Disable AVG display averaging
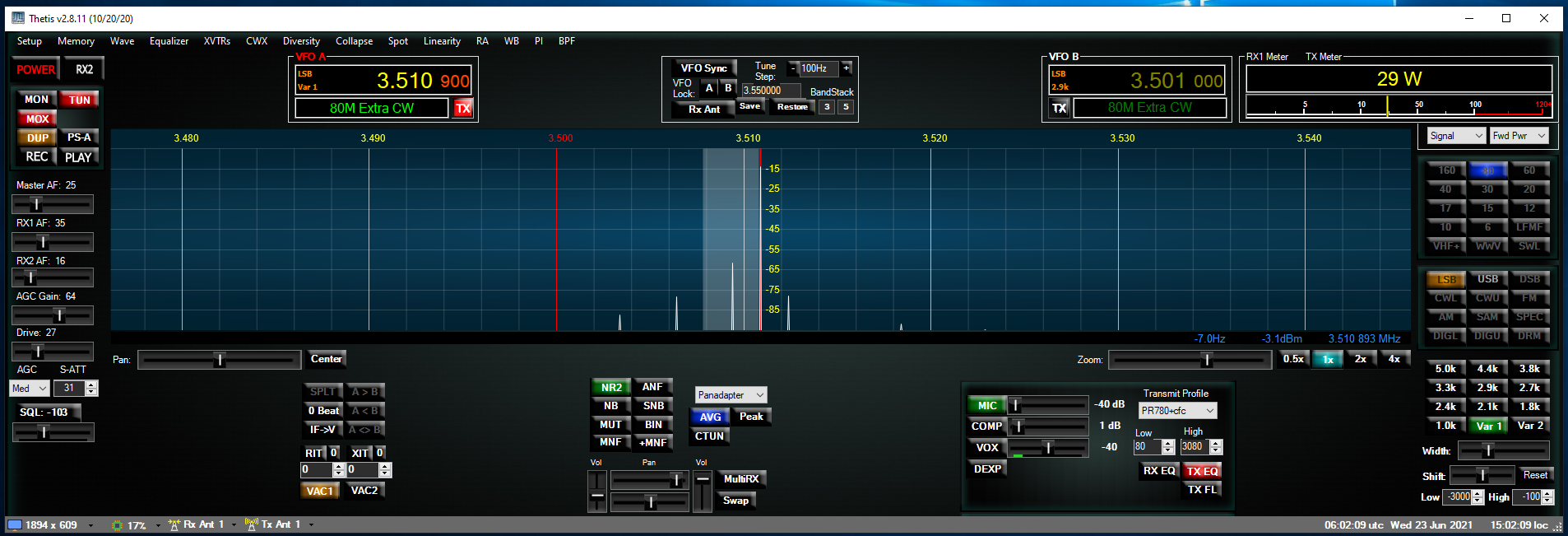Image resolution: width=1568 pixels, height=536 pixels. click(710, 417)
